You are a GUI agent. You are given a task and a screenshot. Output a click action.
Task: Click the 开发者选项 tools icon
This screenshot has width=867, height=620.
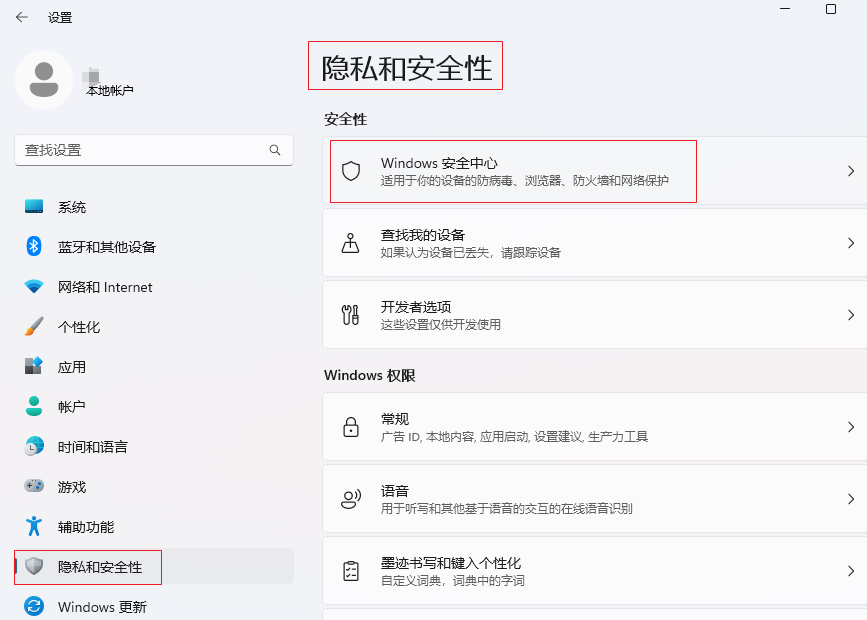point(351,315)
